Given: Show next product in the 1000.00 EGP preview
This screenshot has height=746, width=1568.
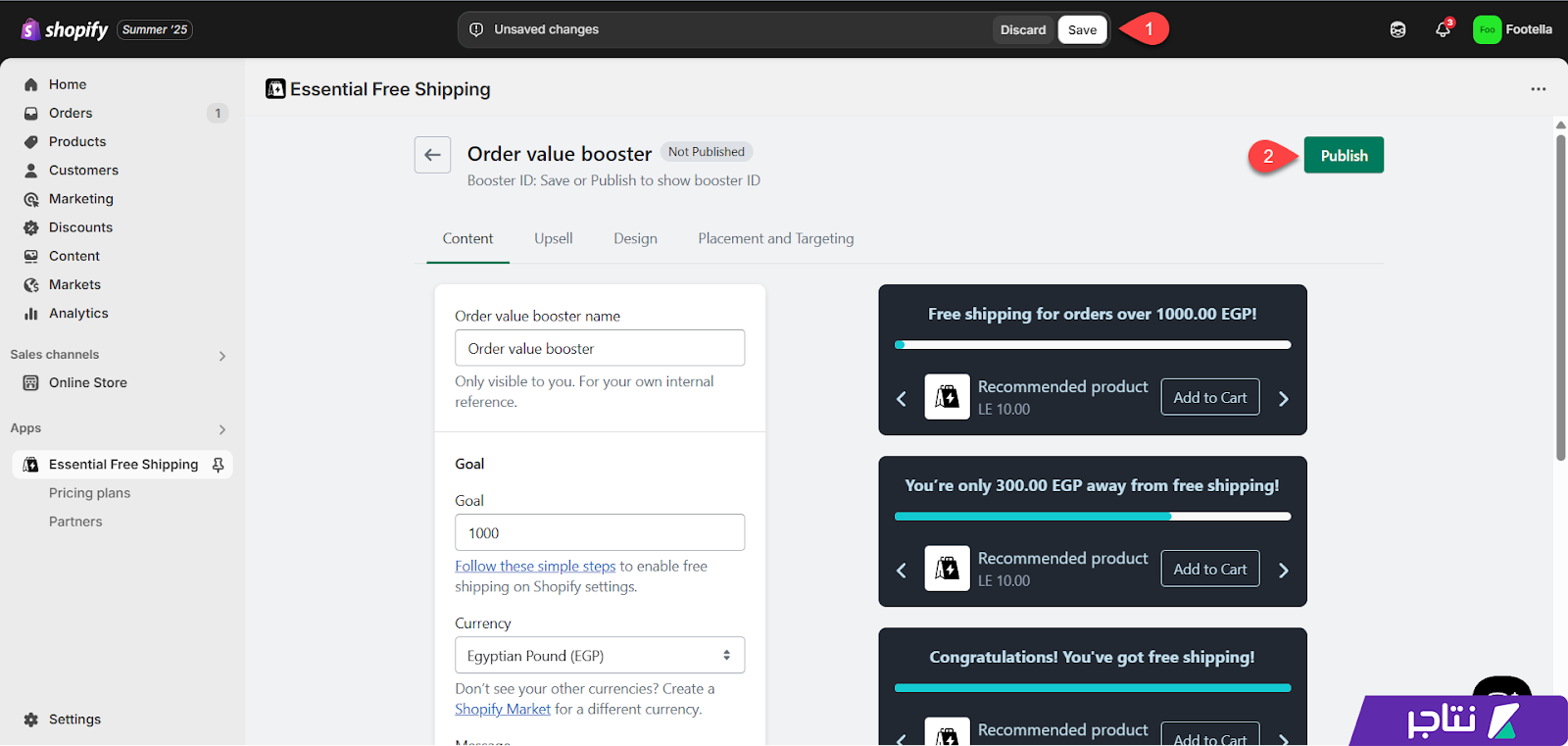Looking at the screenshot, I should point(1284,399).
